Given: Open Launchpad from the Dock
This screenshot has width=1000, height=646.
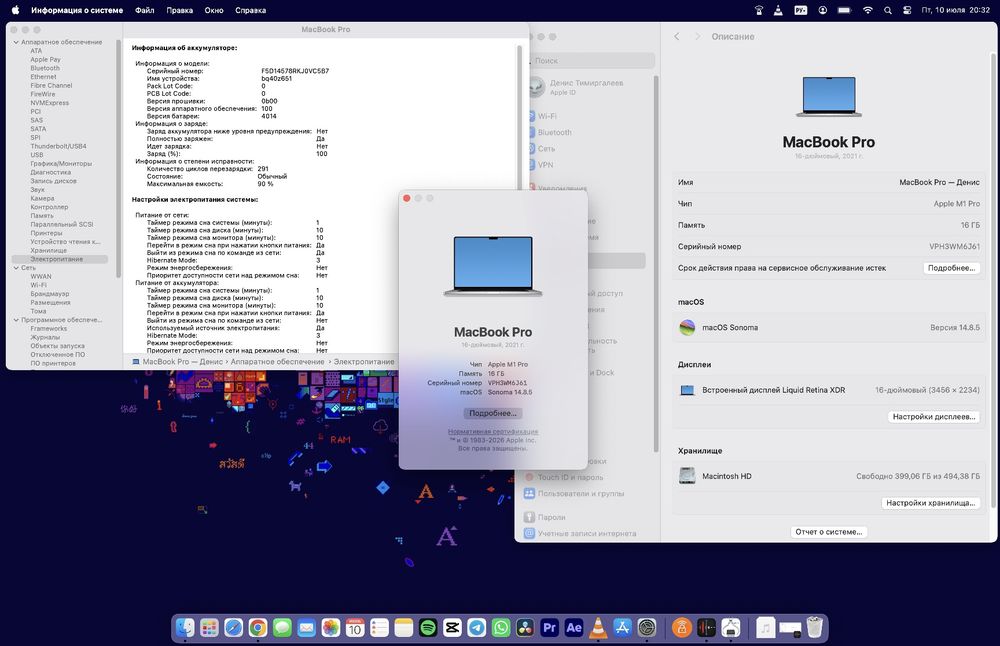Looking at the screenshot, I should pos(209,628).
